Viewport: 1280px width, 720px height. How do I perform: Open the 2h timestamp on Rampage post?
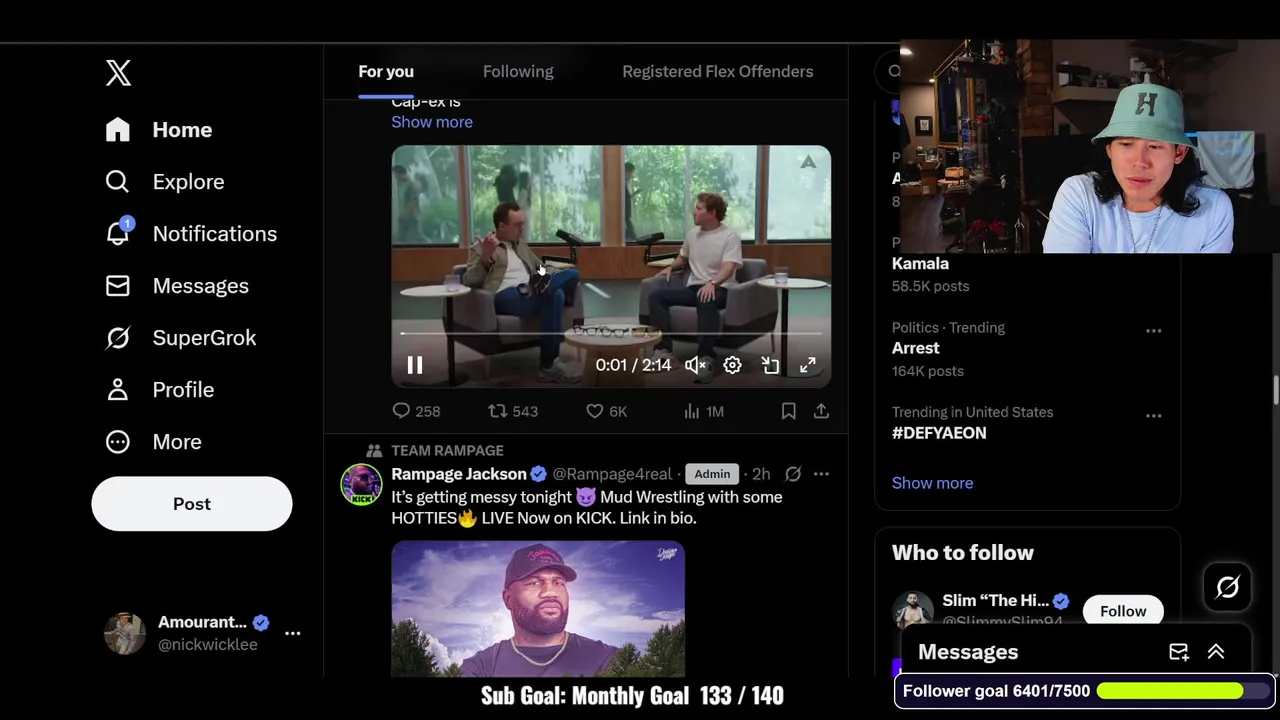tap(761, 474)
